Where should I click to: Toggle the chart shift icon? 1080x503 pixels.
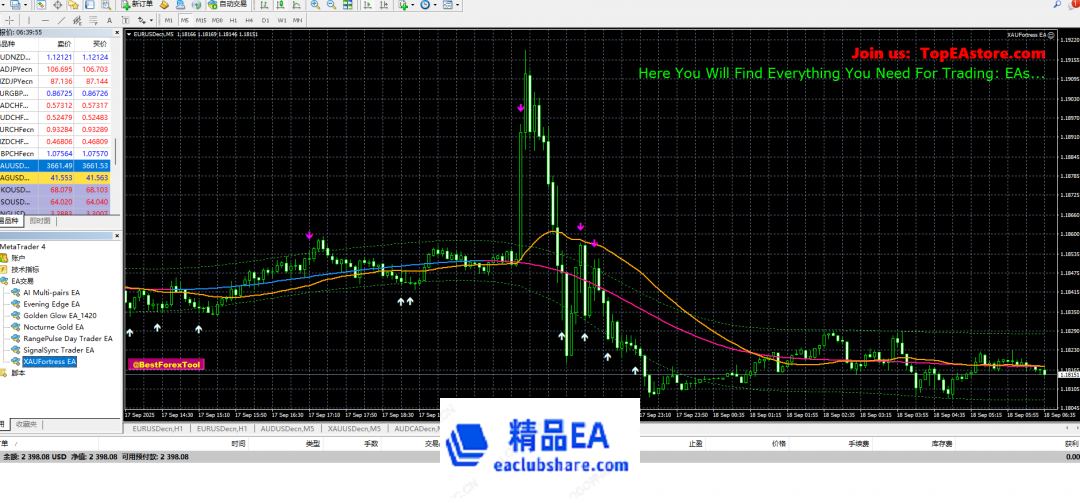384,5
